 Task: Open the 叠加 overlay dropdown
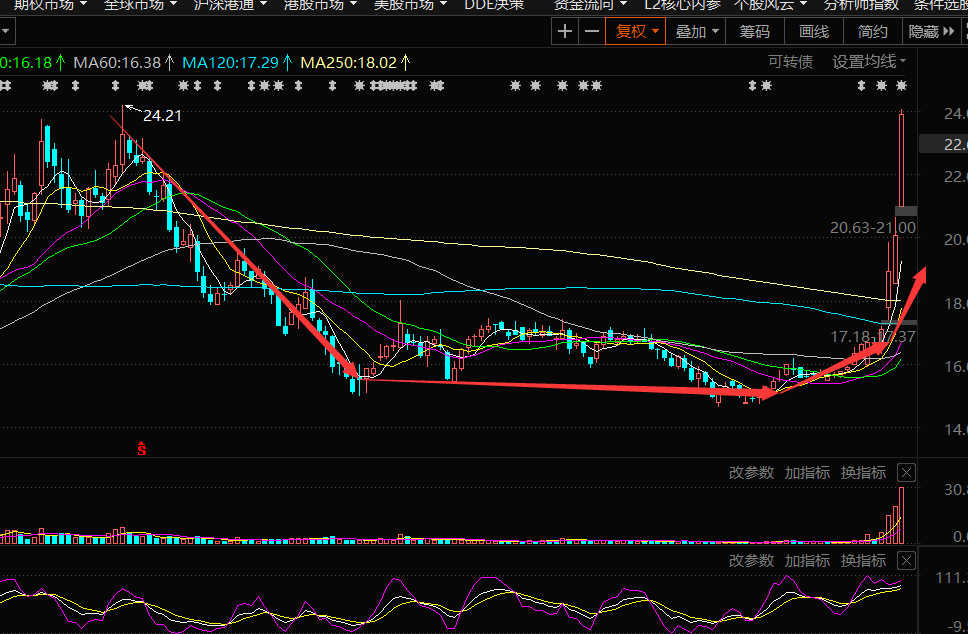696,32
